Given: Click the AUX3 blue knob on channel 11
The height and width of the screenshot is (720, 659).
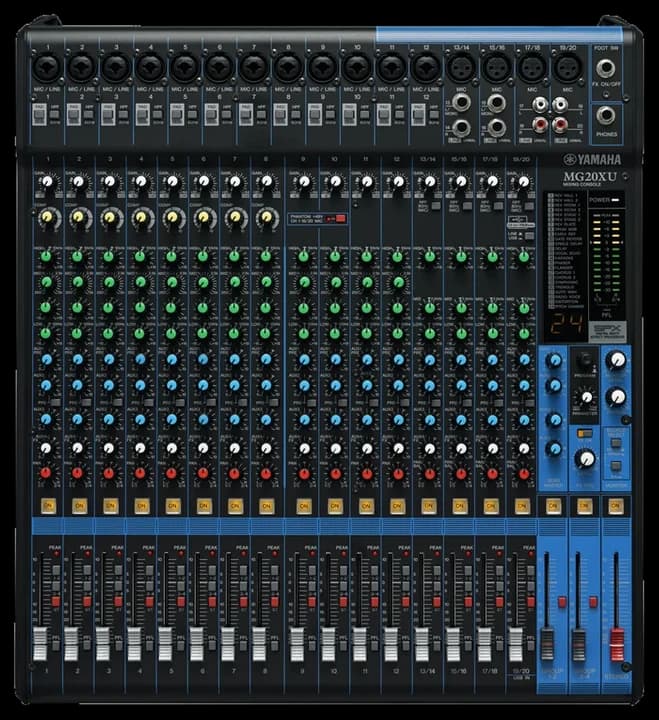Looking at the screenshot, I should (x=366, y=419).
